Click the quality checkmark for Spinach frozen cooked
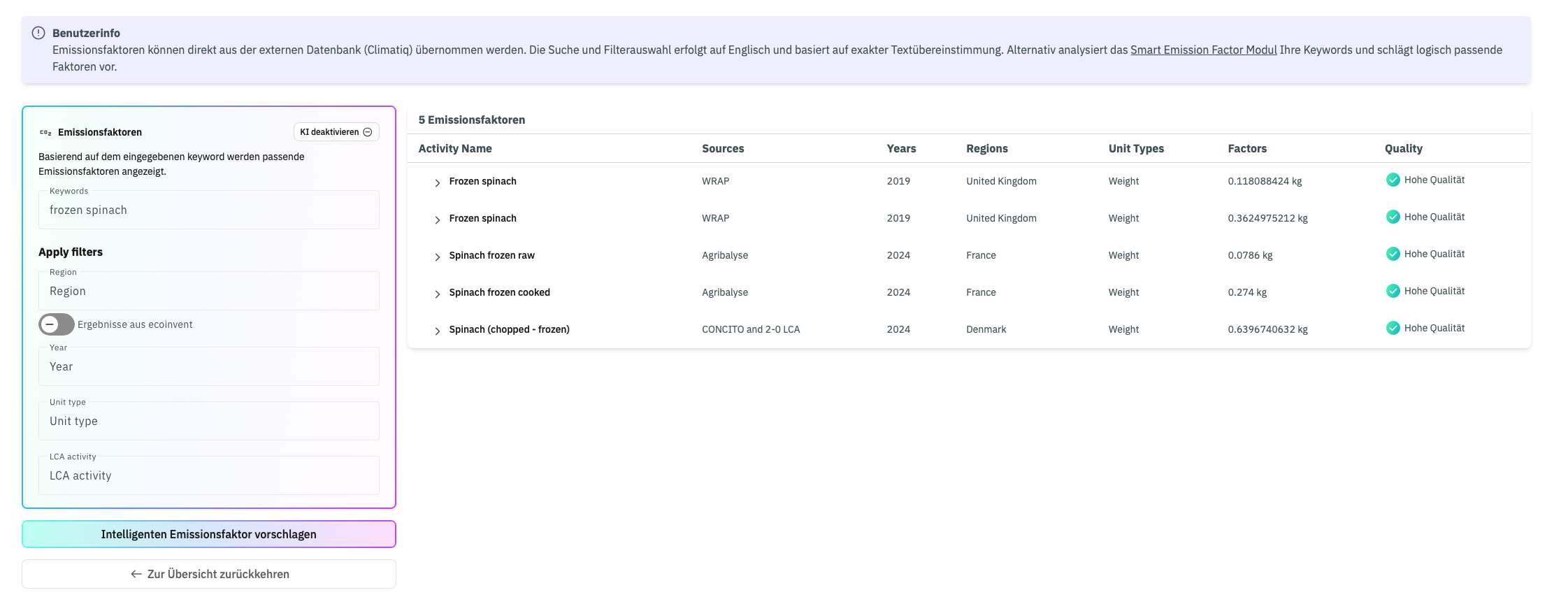The image size is (1568, 597). (1393, 291)
